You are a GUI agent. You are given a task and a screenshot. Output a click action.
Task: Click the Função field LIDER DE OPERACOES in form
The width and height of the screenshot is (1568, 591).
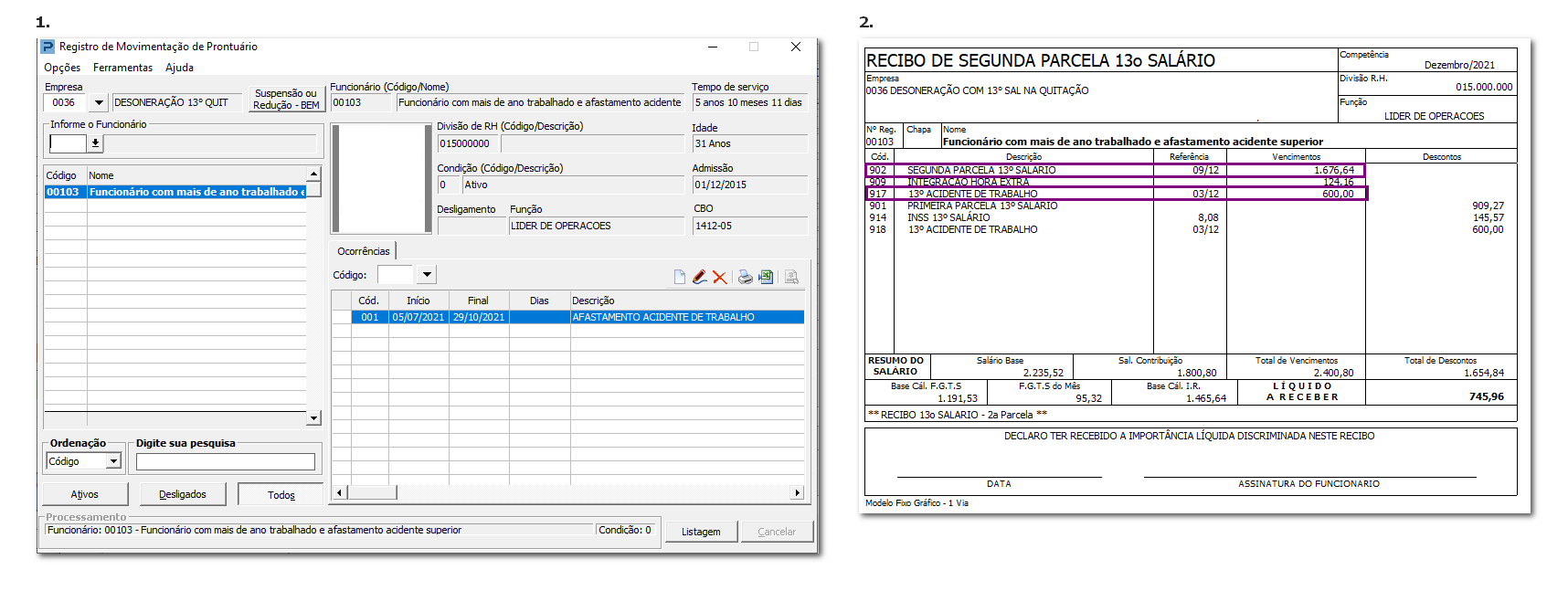point(596,226)
